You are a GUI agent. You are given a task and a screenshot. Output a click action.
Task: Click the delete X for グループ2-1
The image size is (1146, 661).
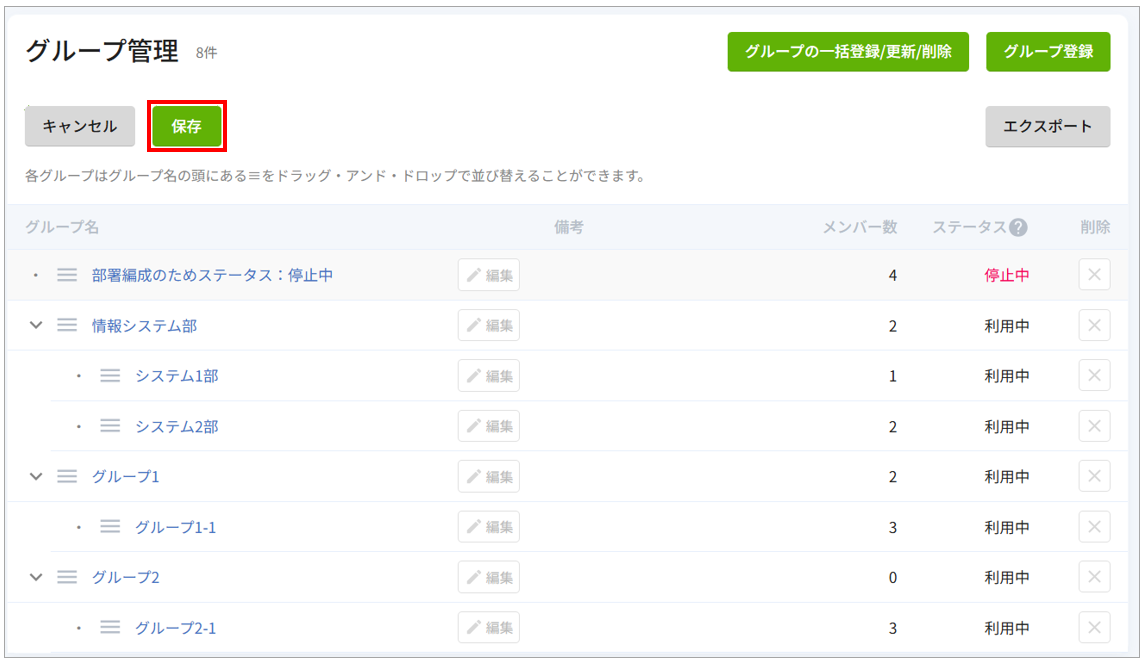[x=1094, y=628]
